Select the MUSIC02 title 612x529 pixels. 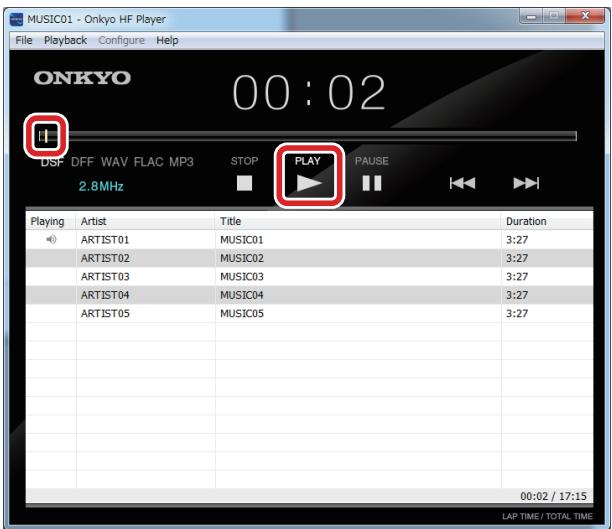pos(242,258)
